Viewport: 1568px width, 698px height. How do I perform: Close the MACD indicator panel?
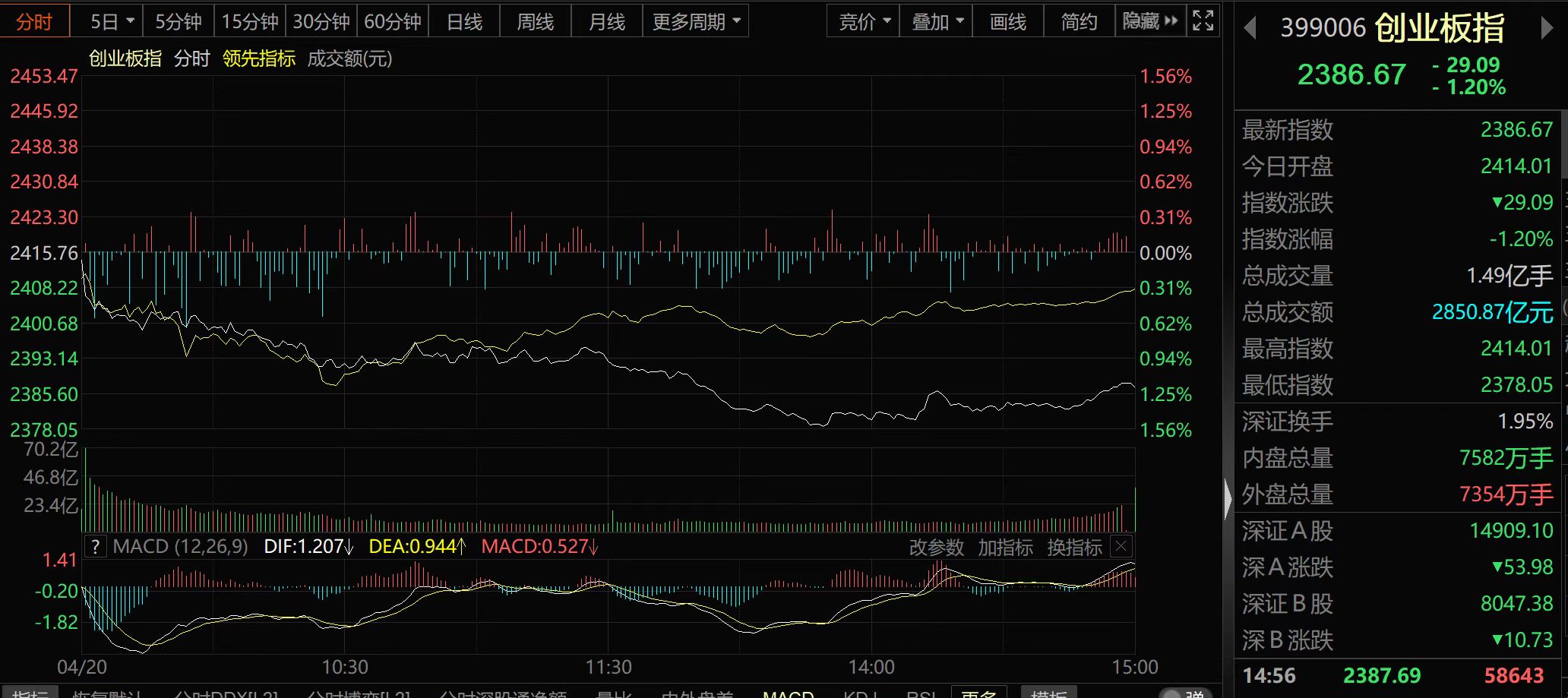(1121, 546)
